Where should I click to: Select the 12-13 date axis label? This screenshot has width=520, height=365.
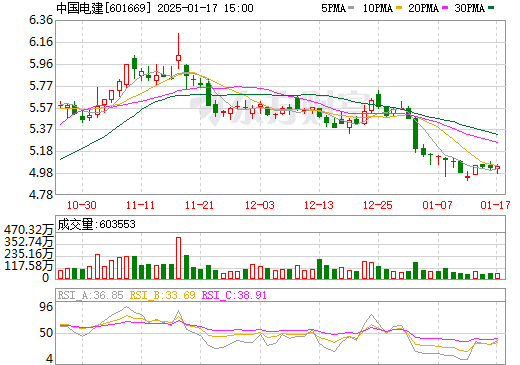319,205
